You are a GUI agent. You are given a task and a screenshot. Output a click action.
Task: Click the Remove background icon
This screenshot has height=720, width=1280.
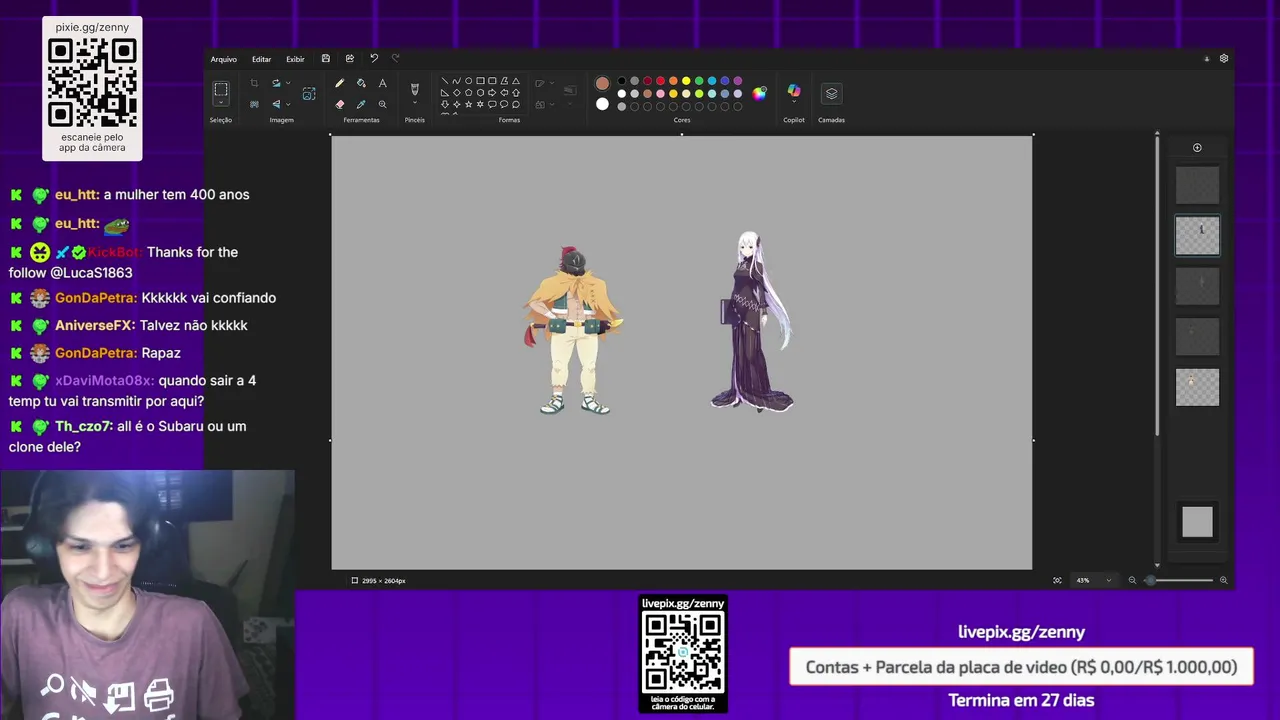point(254,104)
